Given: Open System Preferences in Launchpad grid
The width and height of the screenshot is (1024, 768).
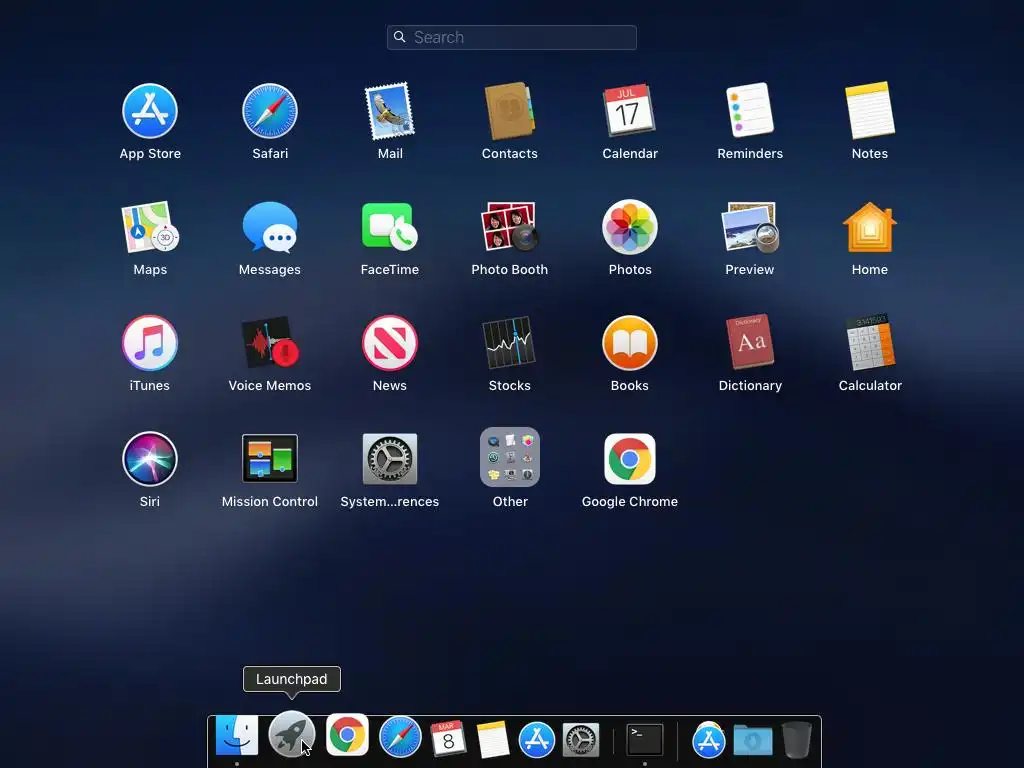Looking at the screenshot, I should 389,458.
